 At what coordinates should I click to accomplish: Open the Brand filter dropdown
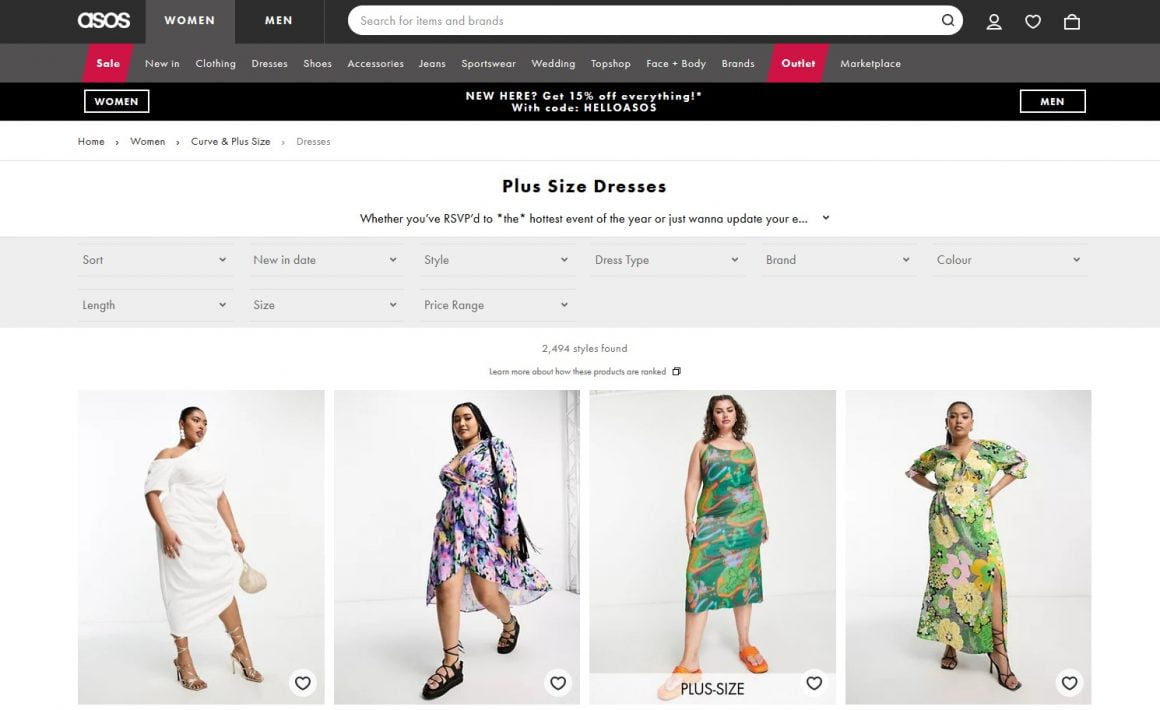click(838, 260)
